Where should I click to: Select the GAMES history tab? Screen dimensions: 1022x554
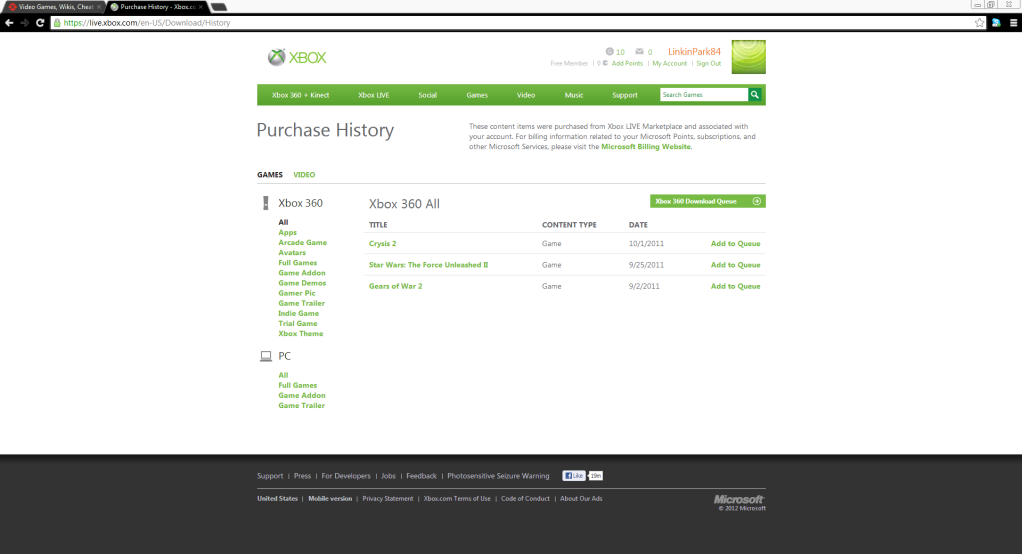[270, 175]
